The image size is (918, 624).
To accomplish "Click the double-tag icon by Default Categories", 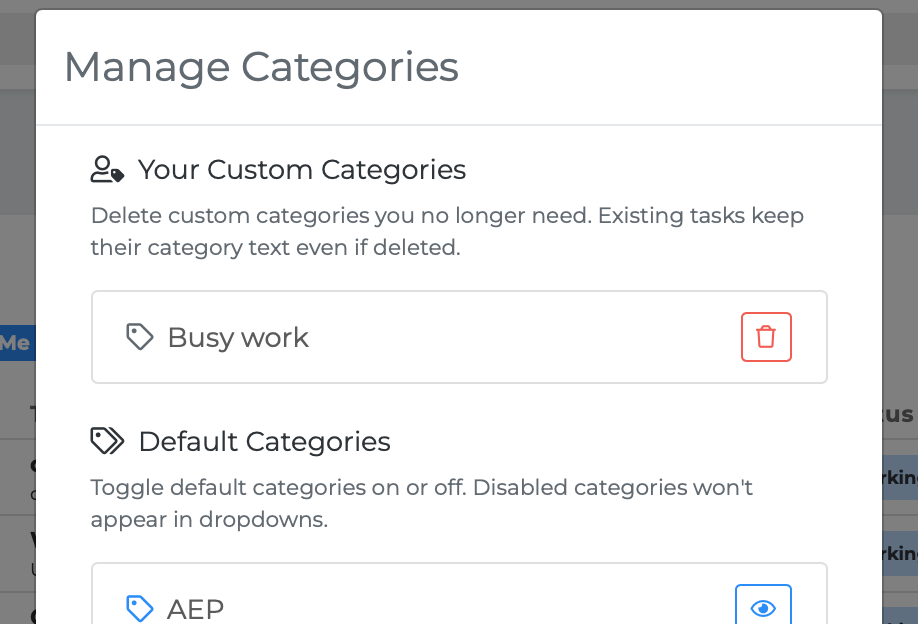I will 107,441.
